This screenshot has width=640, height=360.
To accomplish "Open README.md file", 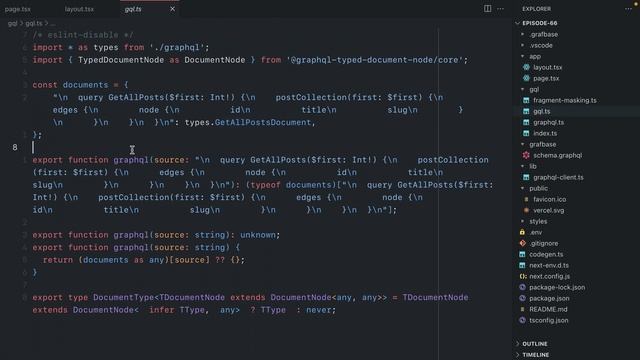I will 548,310.
